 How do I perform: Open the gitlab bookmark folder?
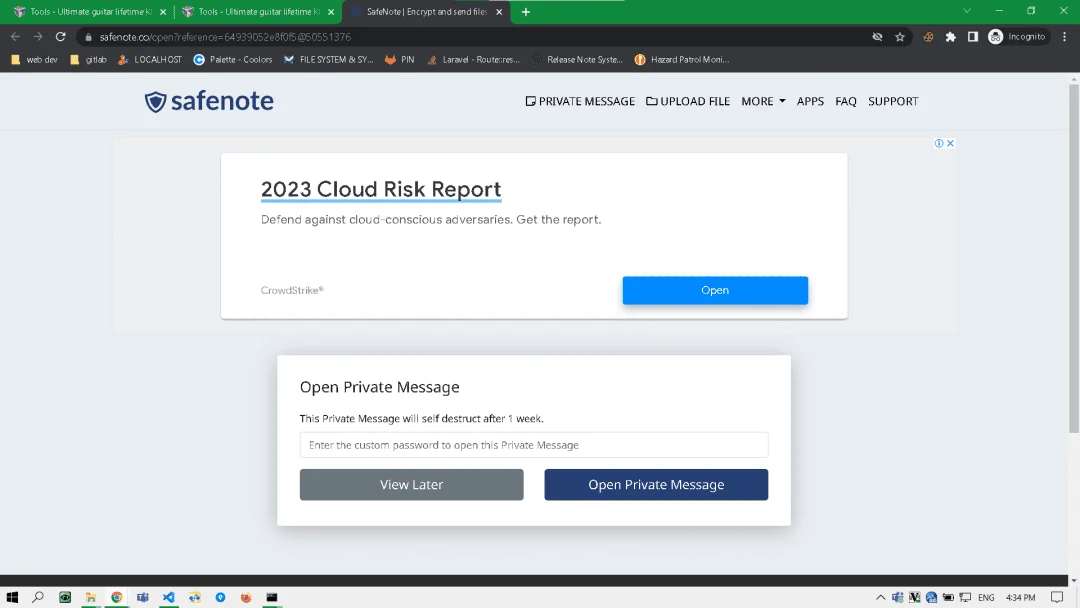tap(89, 60)
